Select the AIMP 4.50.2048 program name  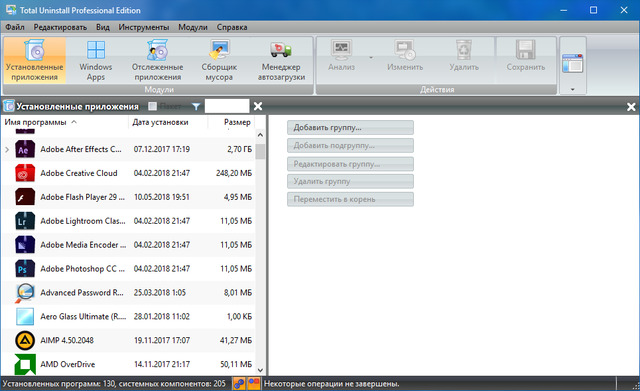click(67, 340)
